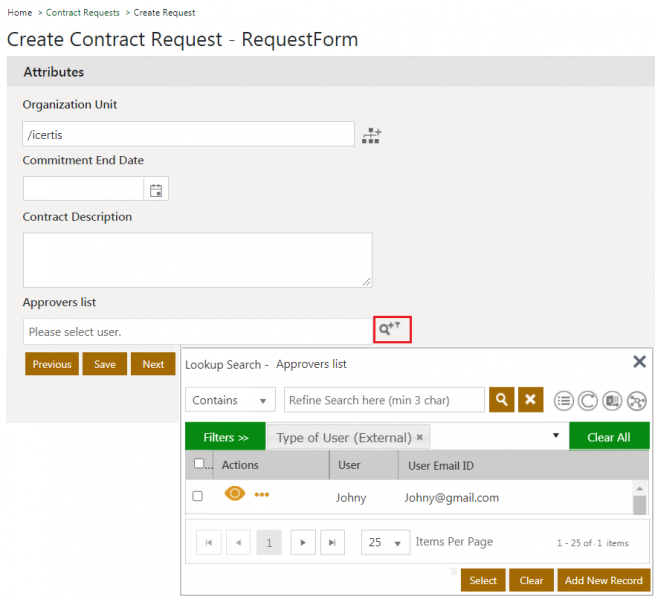Remove the Type of User (External) filter
The width and height of the screenshot is (655, 599).
click(420, 438)
